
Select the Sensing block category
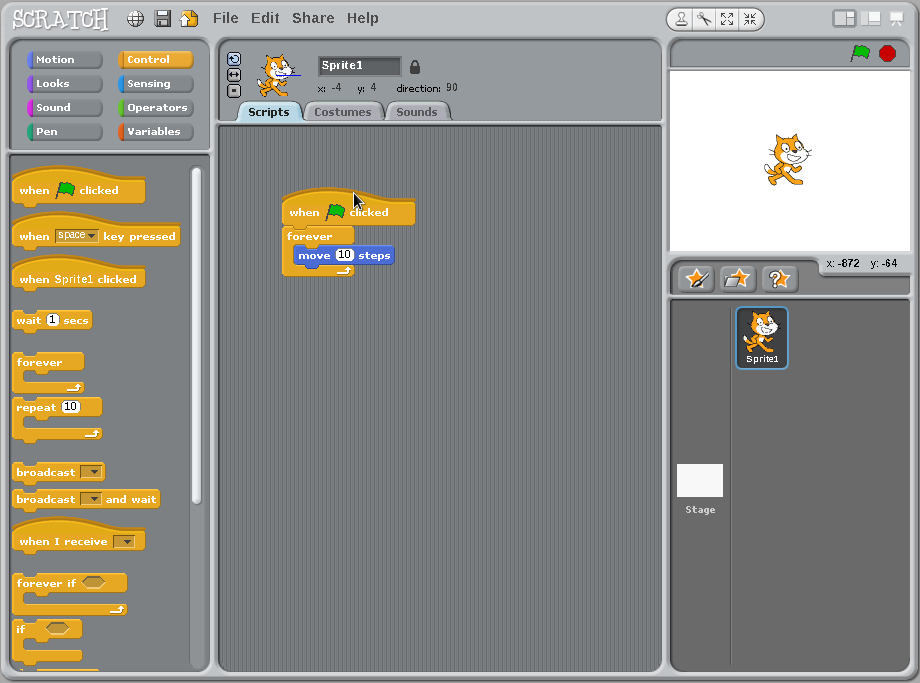click(x=155, y=83)
